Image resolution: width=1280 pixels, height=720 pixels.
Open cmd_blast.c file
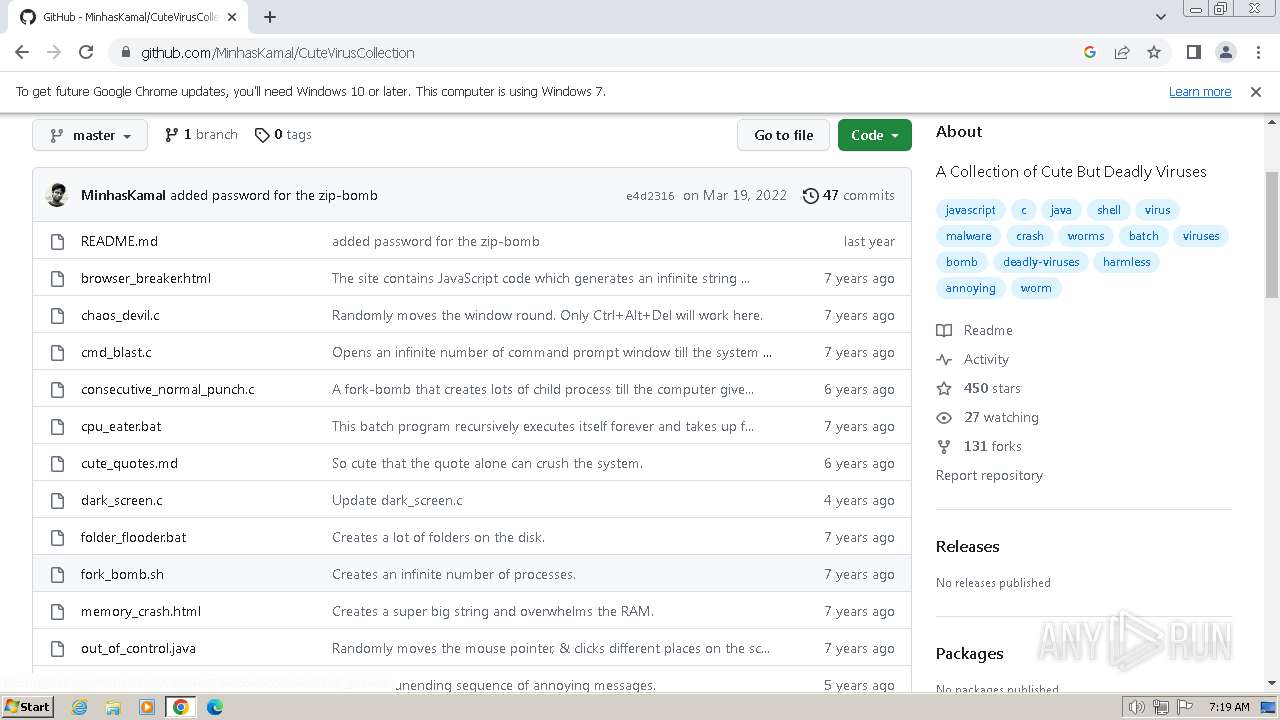(116, 352)
